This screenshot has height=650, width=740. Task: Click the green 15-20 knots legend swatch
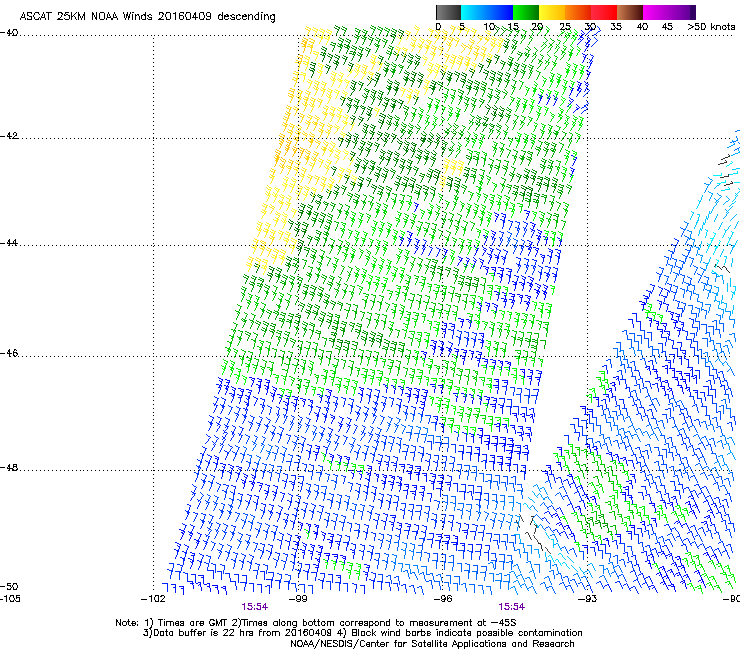(526, 12)
